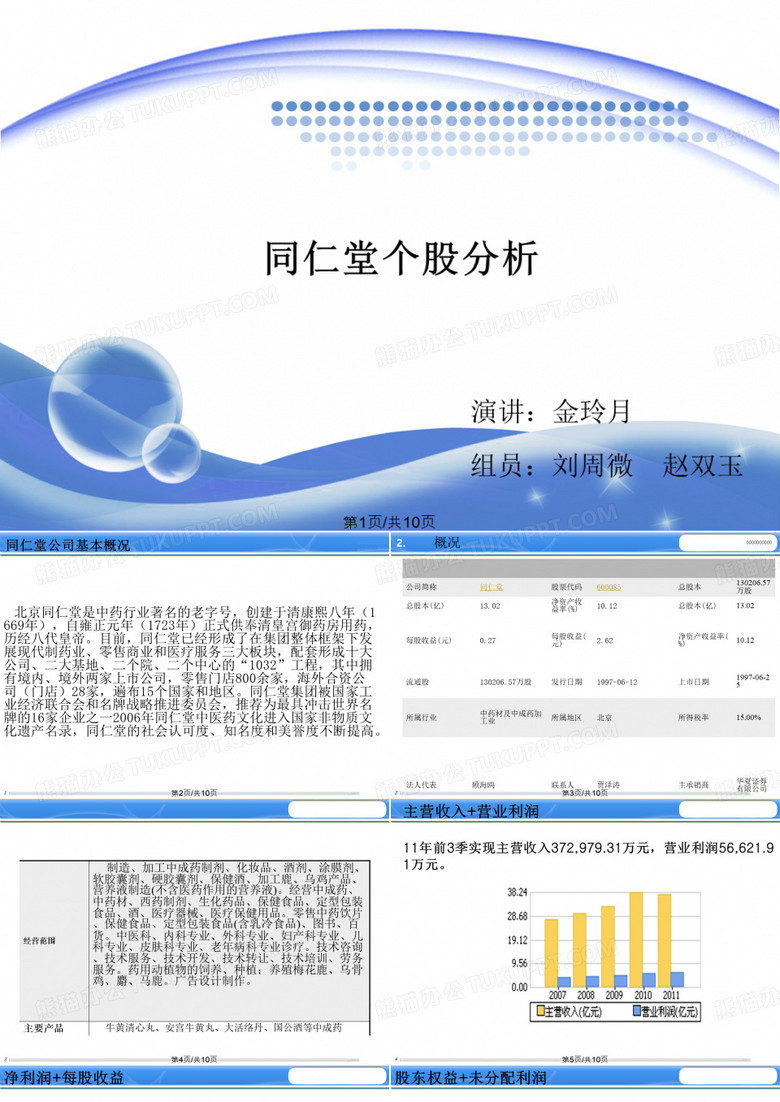This screenshot has width=780, height=1102.
Task: Open the 同仁堂 company name link
Action: (x=491, y=587)
